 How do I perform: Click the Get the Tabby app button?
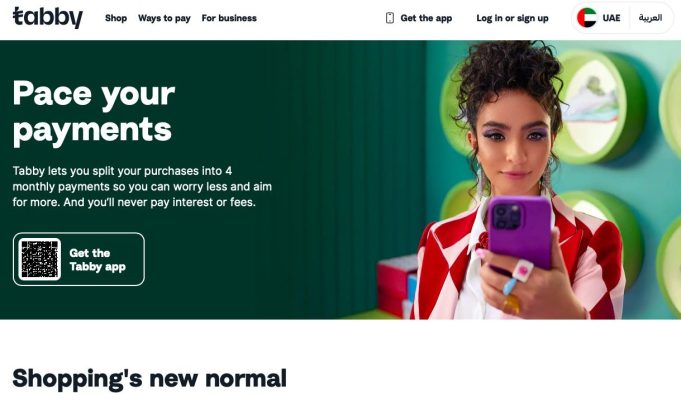tap(79, 259)
